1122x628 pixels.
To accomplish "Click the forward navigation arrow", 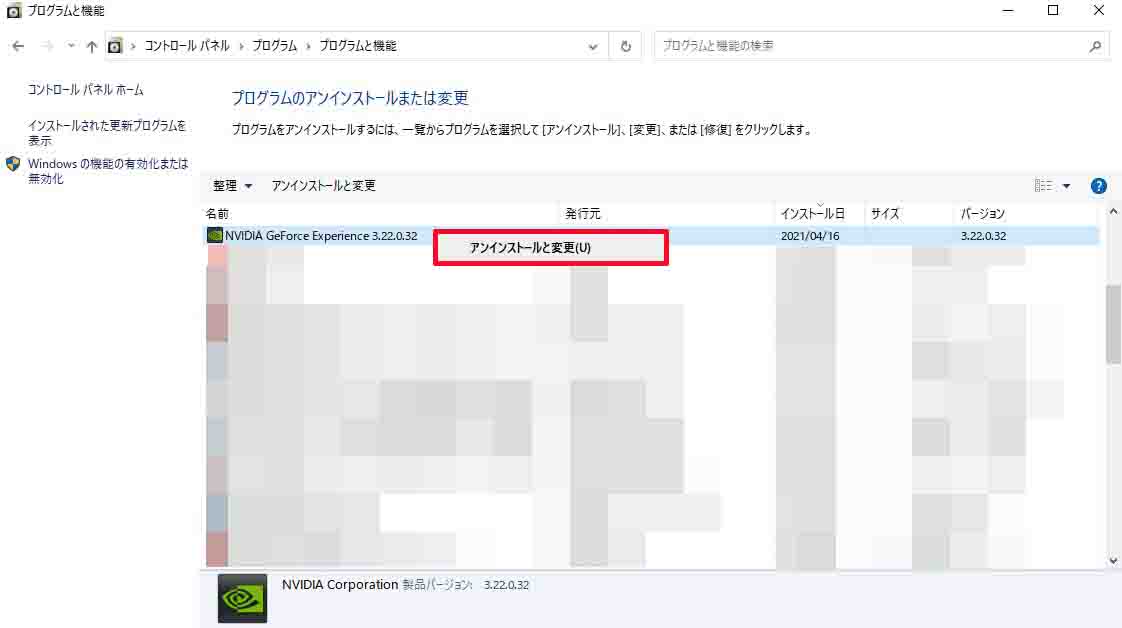I will coord(47,46).
